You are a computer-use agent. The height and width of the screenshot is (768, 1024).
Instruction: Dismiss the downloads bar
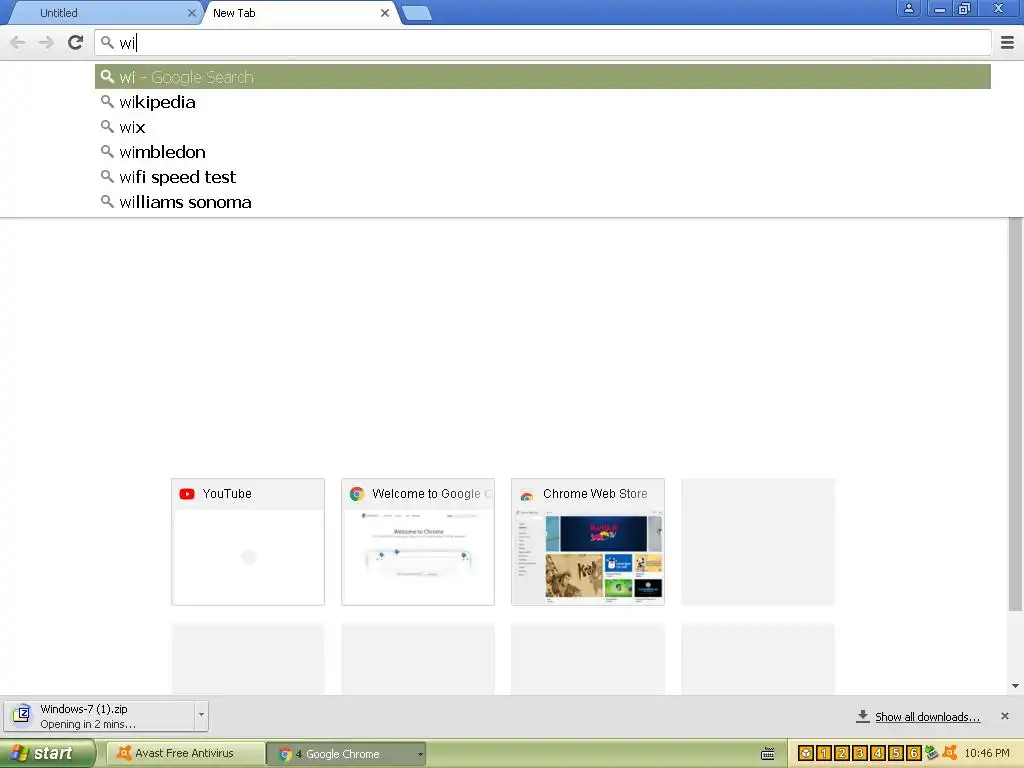(x=1005, y=716)
